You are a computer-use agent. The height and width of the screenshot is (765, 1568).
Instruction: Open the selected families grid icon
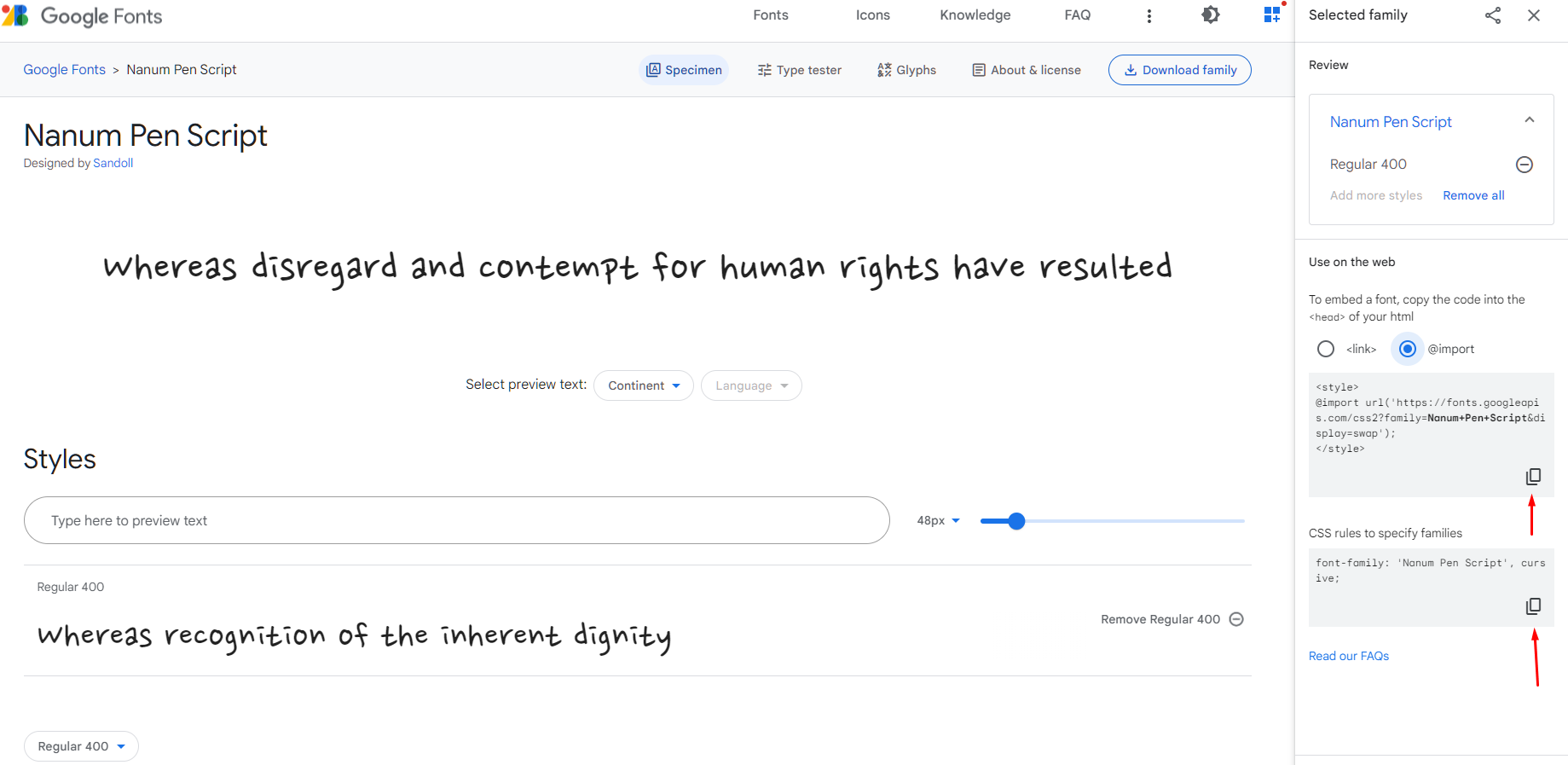(x=1272, y=14)
